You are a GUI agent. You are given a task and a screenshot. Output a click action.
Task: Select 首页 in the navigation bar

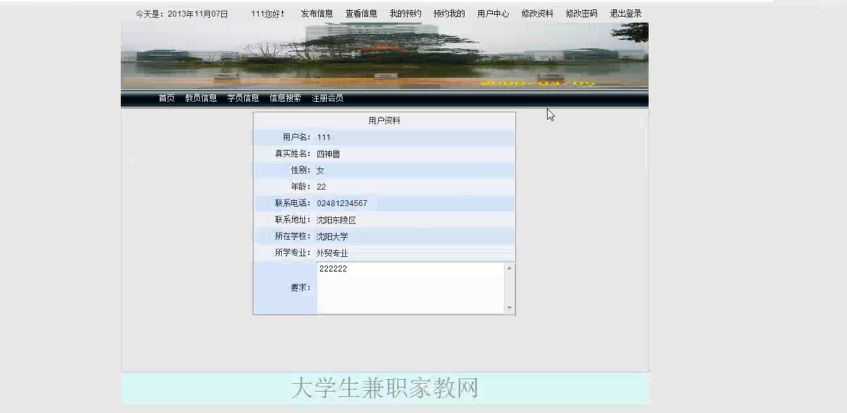click(166, 98)
